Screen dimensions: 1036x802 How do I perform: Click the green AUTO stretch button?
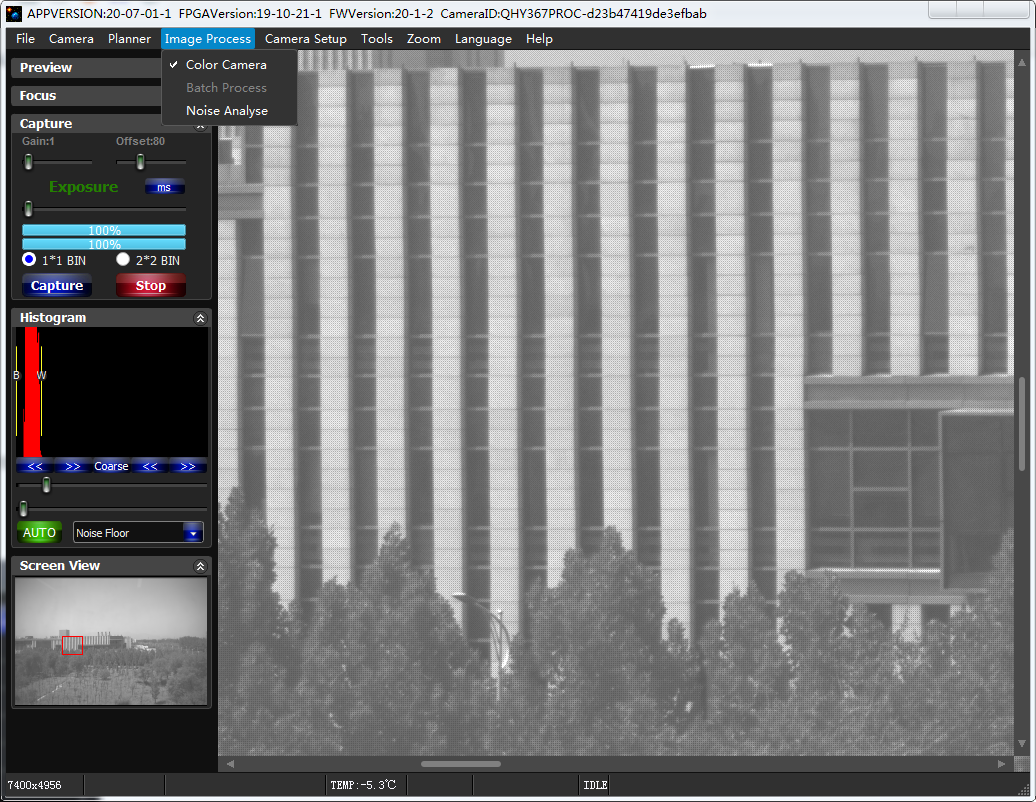[x=40, y=532]
